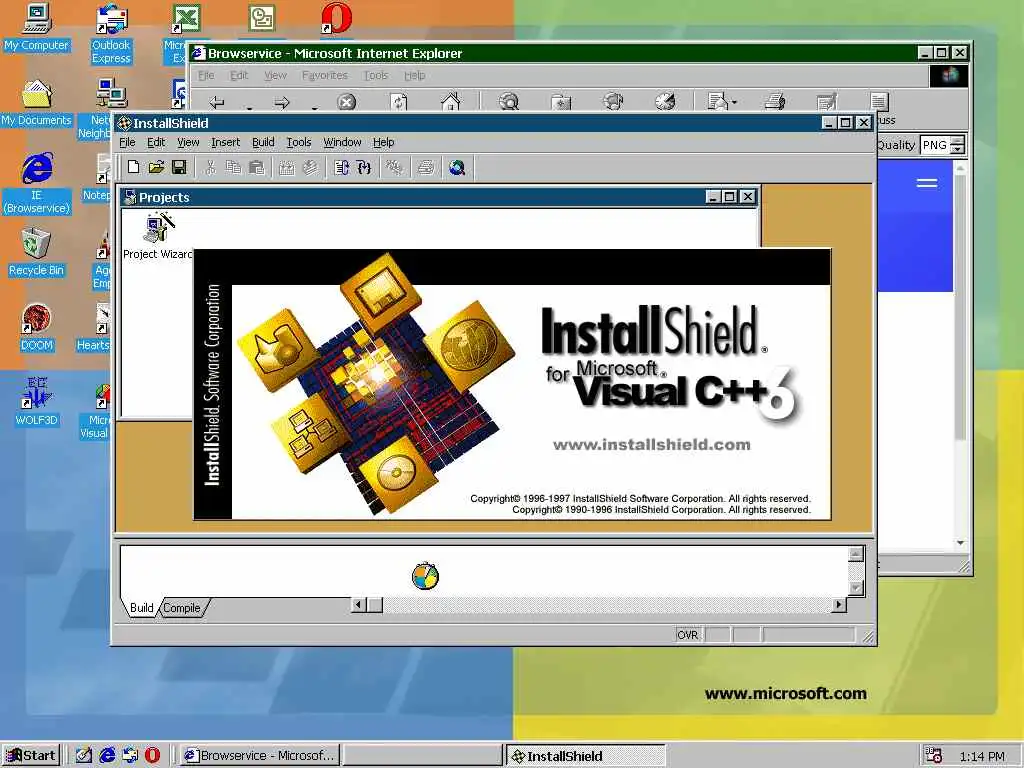
Task: Open the Tools menu in InstallShield
Action: 298,142
